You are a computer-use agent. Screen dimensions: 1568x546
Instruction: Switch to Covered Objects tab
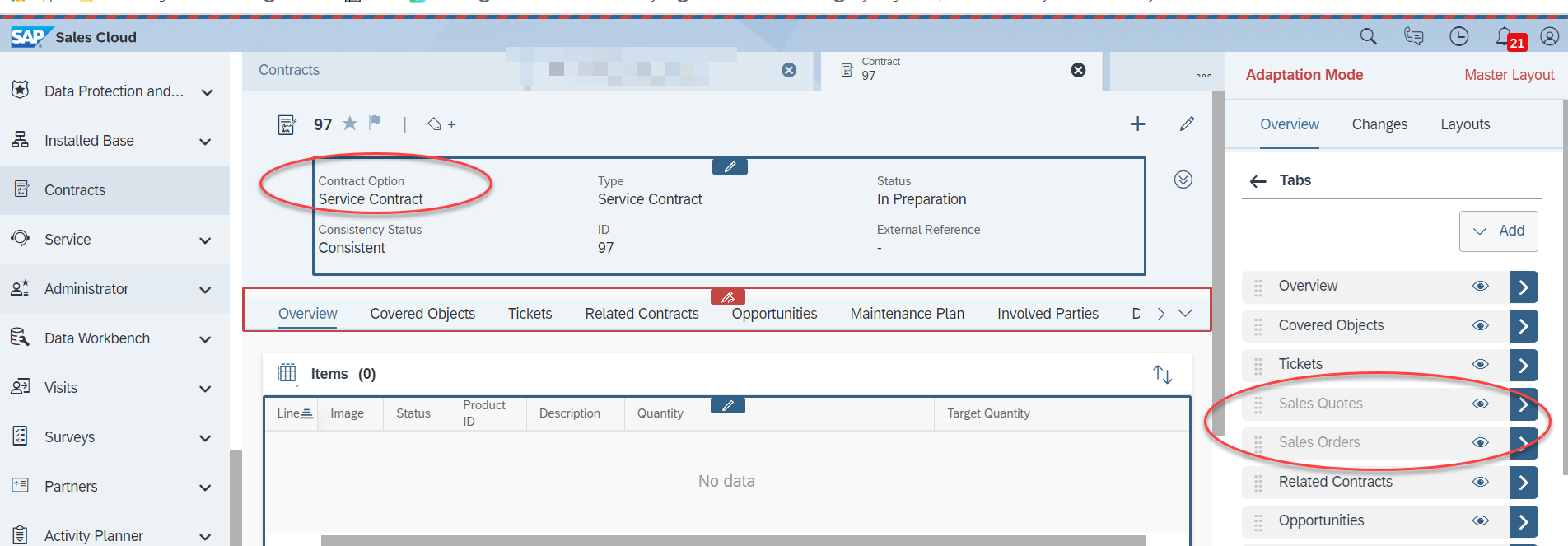pos(422,314)
